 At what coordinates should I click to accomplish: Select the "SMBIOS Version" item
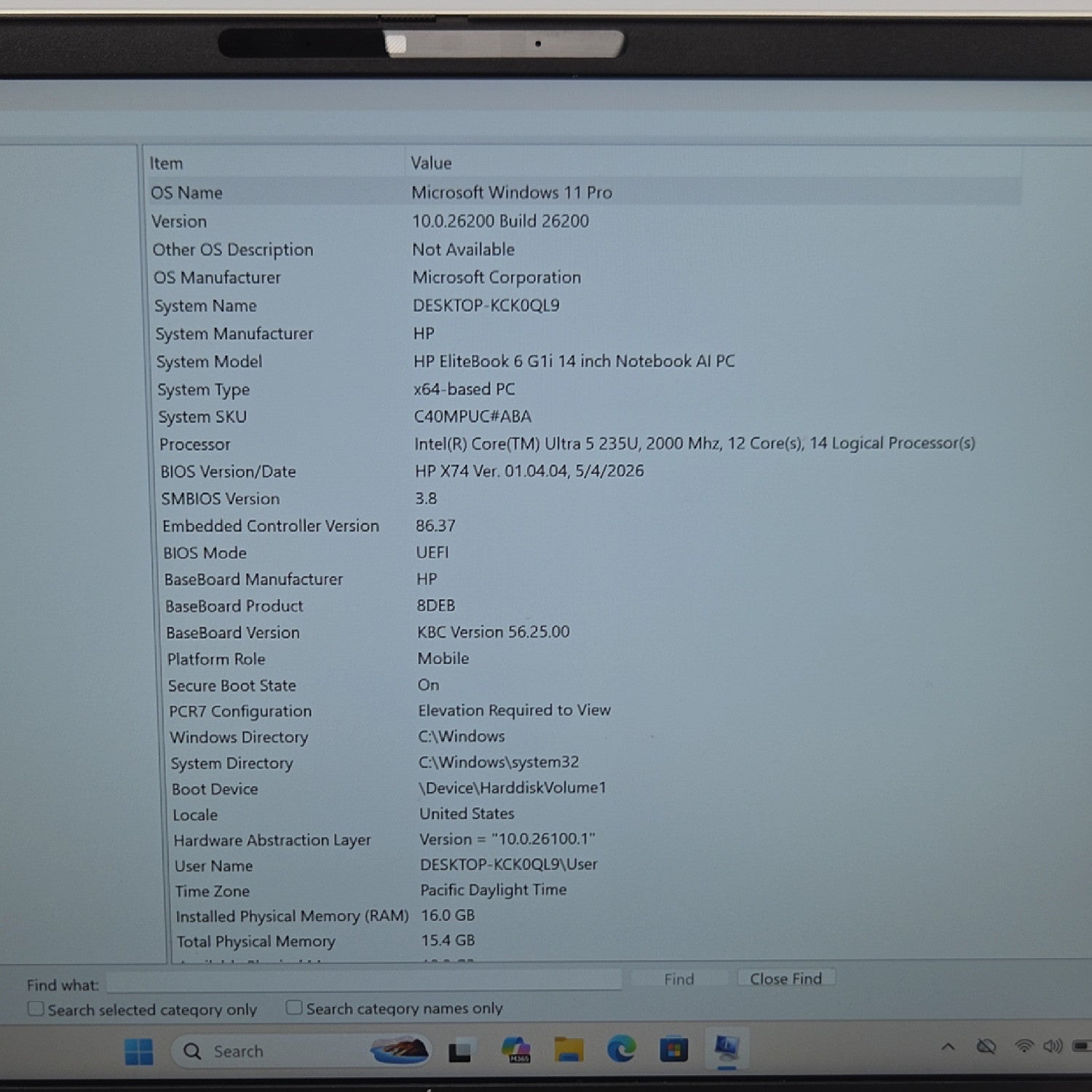click(221, 499)
